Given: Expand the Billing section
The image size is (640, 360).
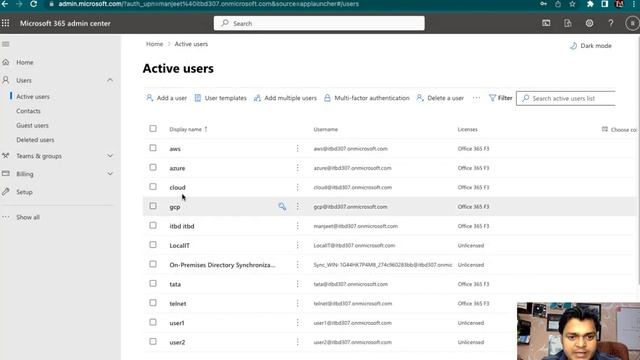Looking at the screenshot, I should pyautogui.click(x=110, y=174).
